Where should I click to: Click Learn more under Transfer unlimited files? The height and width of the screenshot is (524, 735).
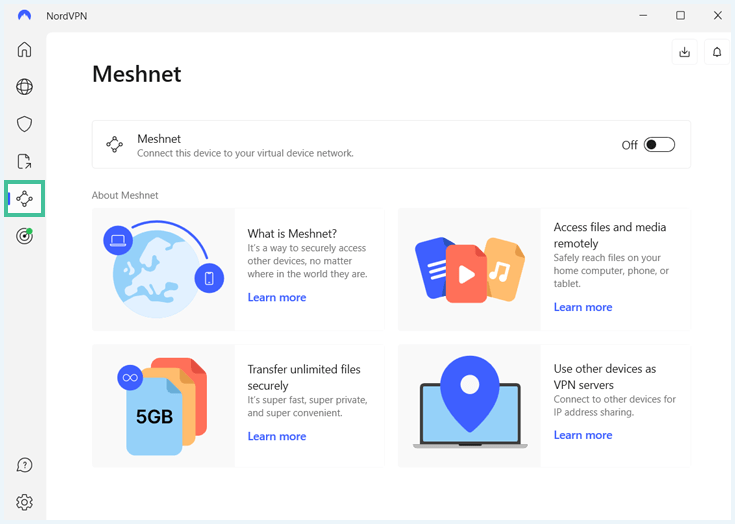point(277,436)
